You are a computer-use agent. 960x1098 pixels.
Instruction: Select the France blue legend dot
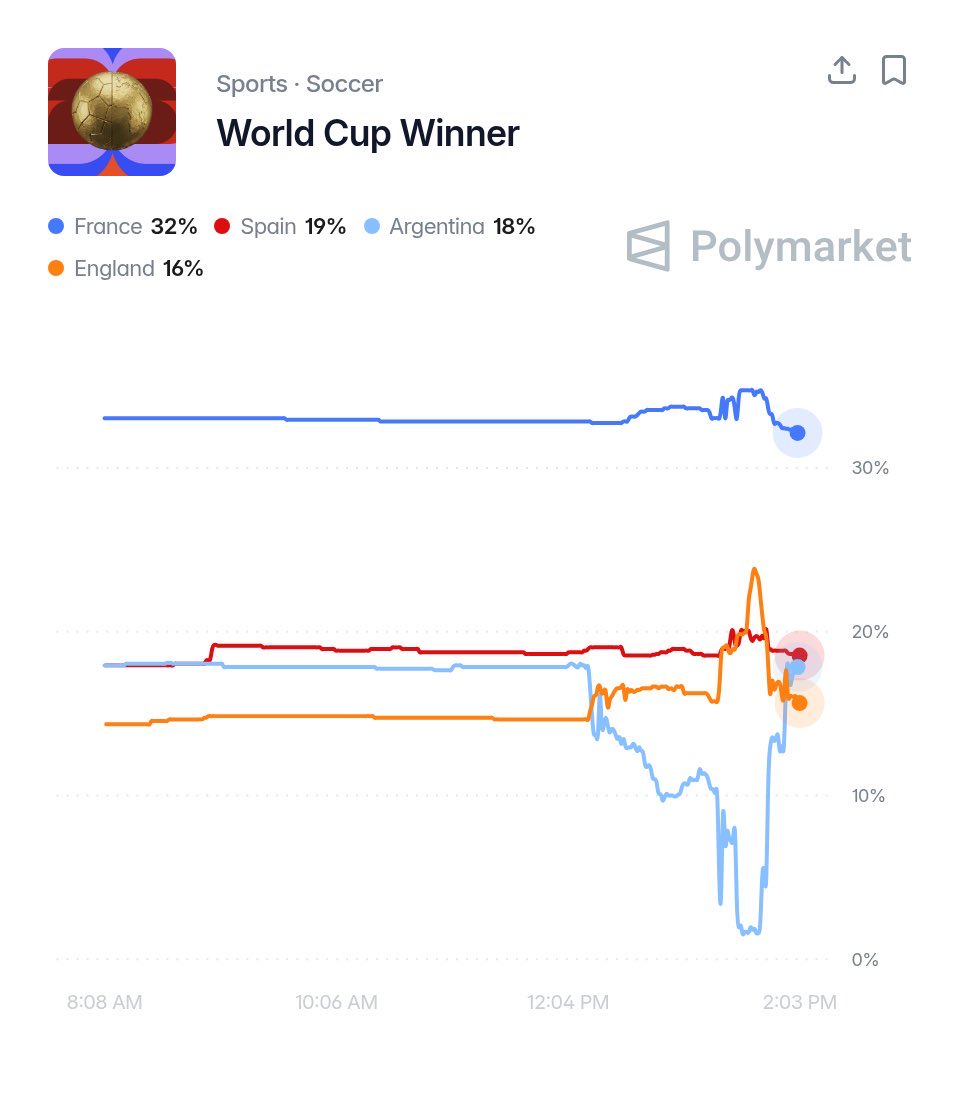point(56,226)
